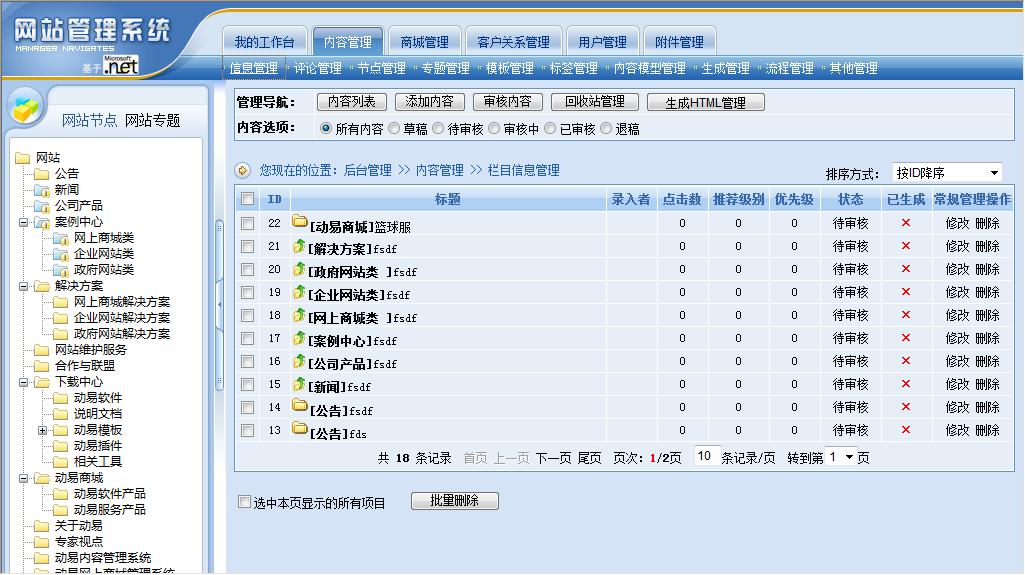Click the green arrow icon beside [解决方案]
1025x575 pixels.
click(x=299, y=245)
